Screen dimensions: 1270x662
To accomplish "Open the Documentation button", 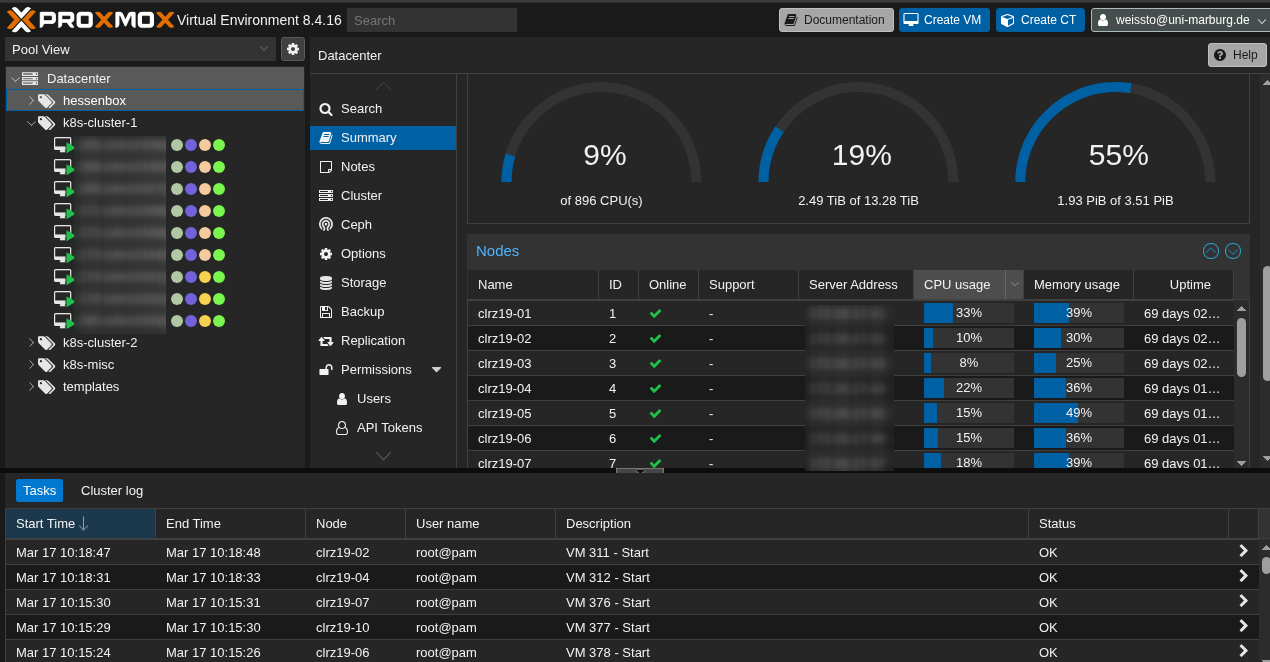I will point(835,20).
